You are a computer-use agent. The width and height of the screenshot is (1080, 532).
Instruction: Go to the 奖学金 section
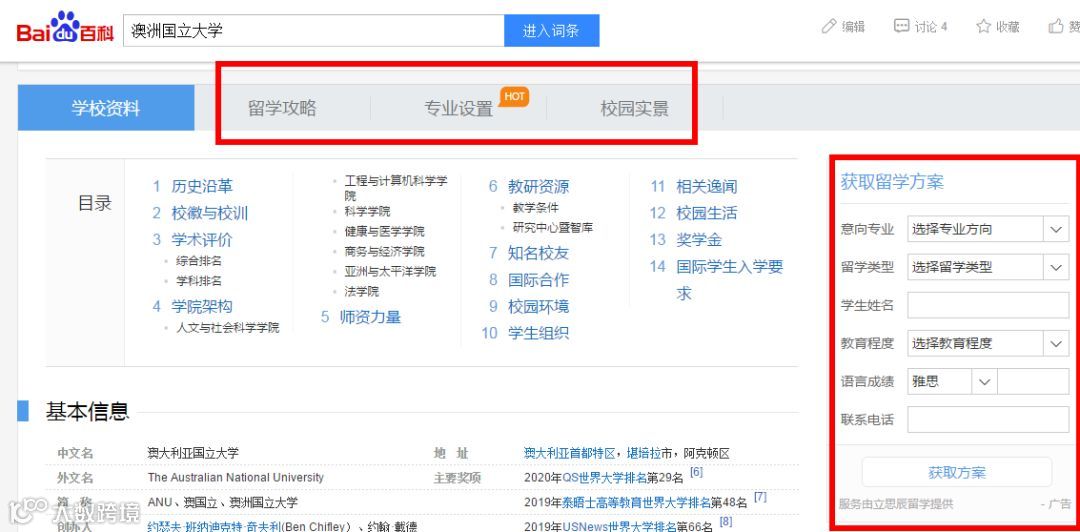(x=699, y=240)
